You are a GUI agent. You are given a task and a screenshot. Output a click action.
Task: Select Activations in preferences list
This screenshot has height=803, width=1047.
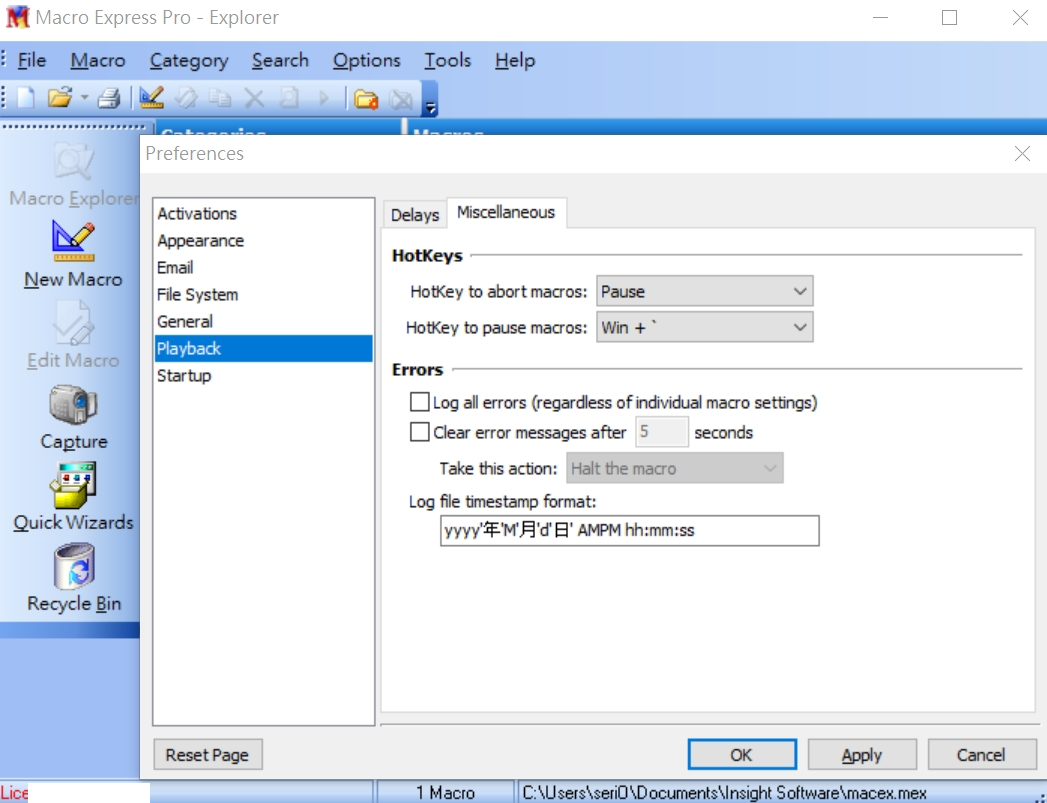pos(264,214)
